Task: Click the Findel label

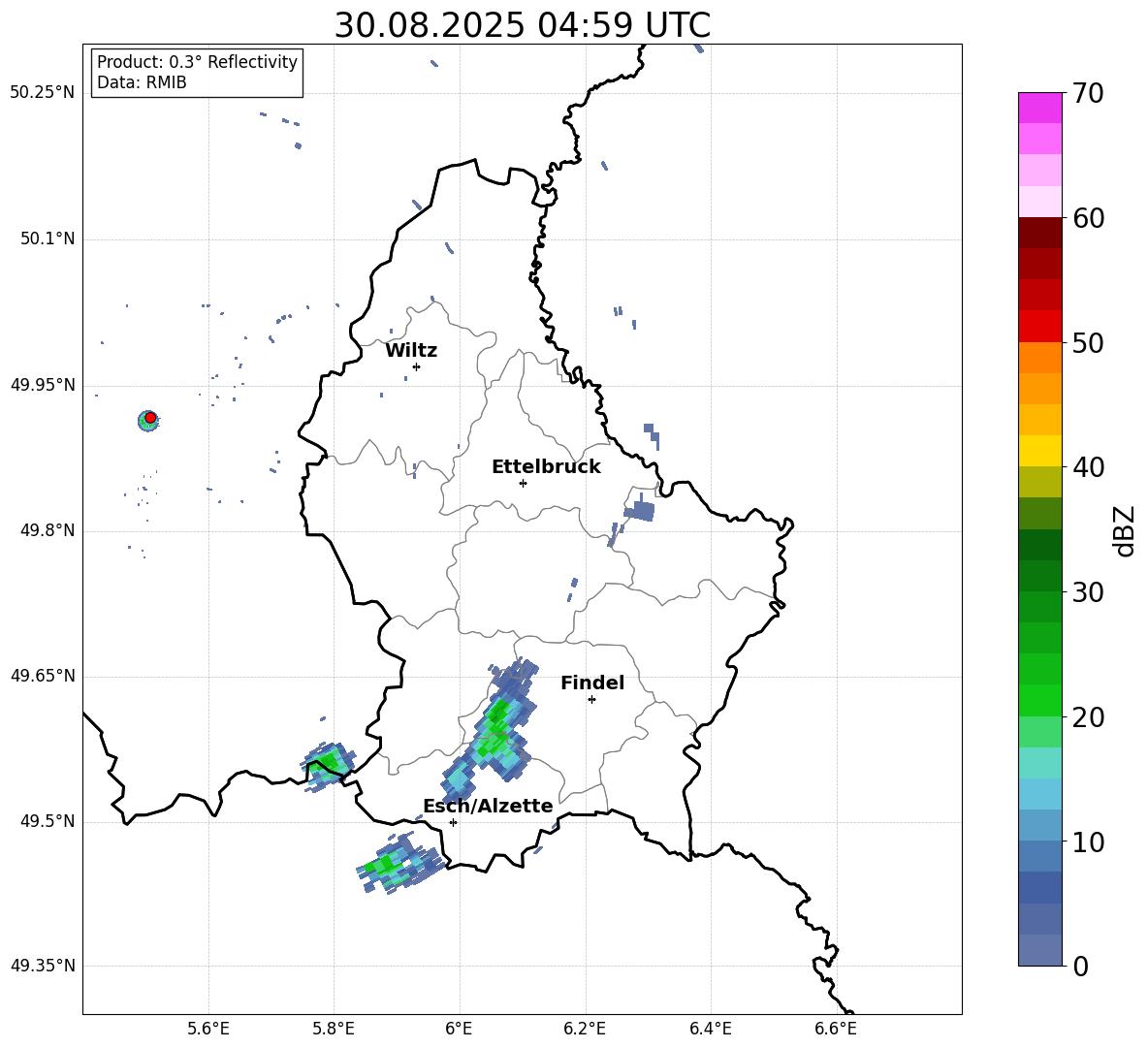Action: click(592, 683)
